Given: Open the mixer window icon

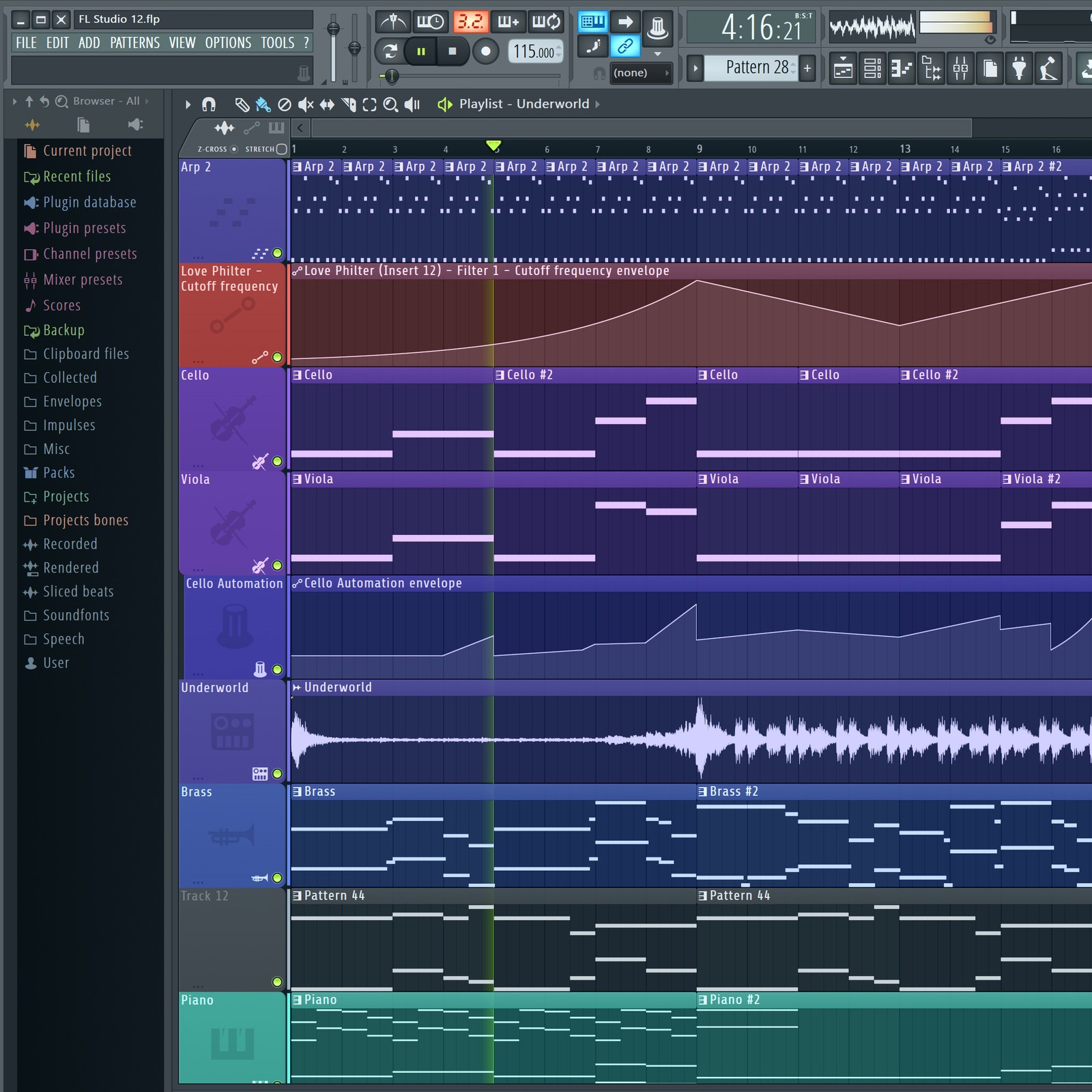Looking at the screenshot, I should (960, 69).
